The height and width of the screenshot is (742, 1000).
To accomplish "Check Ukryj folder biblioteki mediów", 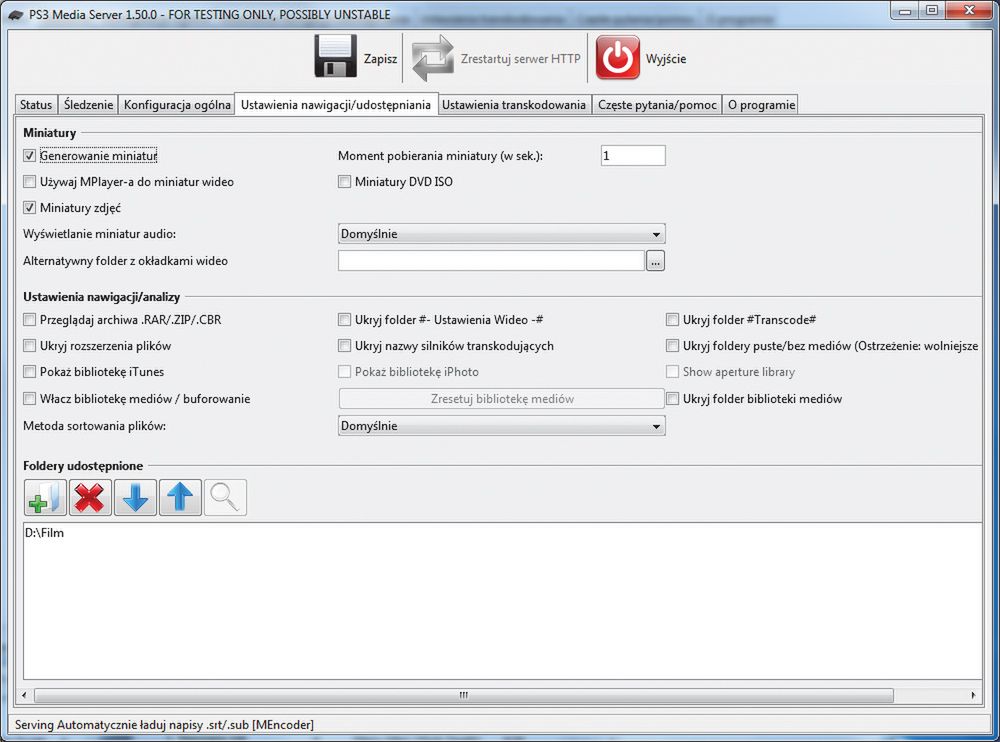I will point(672,399).
